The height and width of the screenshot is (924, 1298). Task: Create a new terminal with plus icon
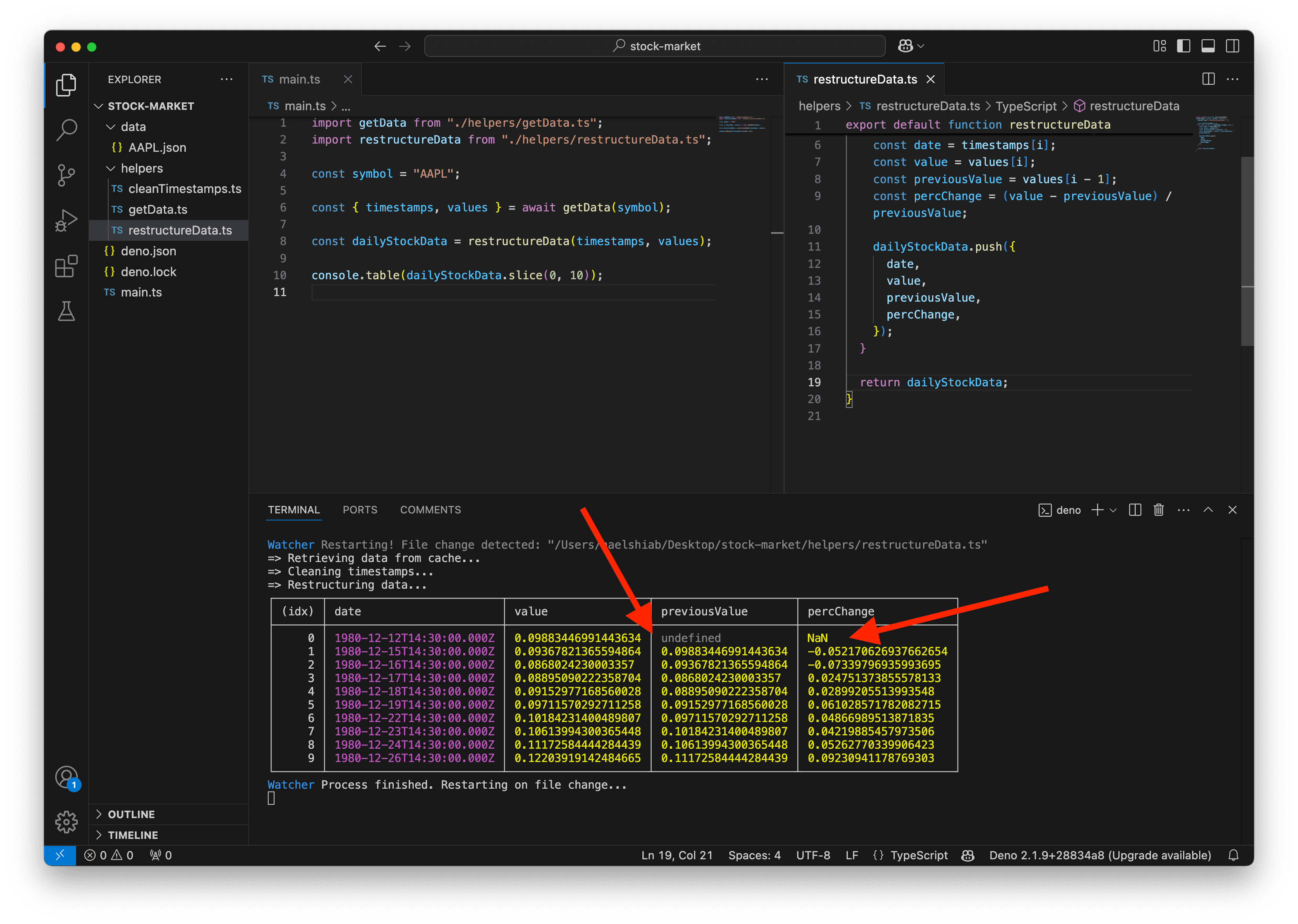click(x=1098, y=510)
